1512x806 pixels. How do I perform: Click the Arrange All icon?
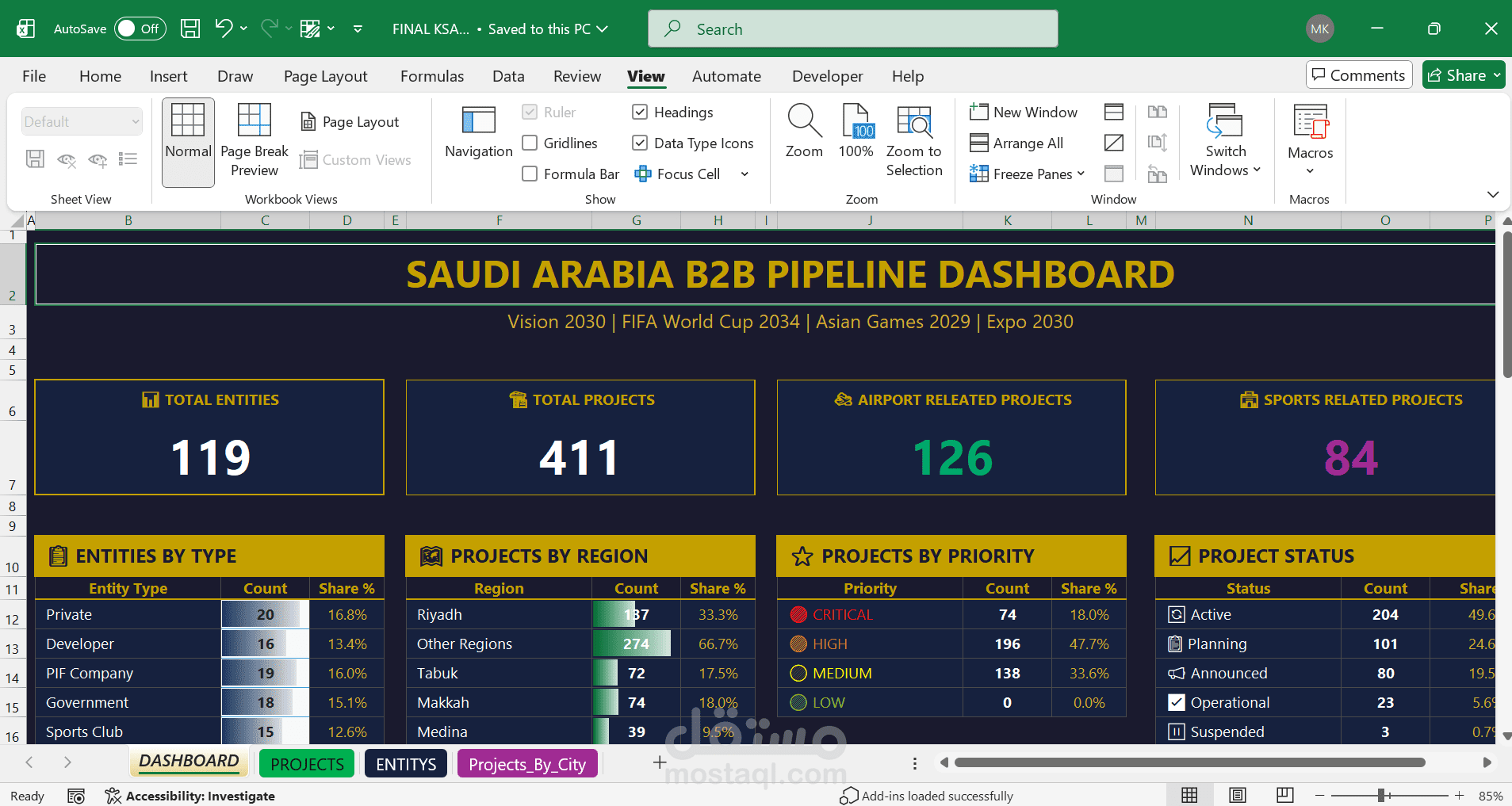coord(1020,143)
